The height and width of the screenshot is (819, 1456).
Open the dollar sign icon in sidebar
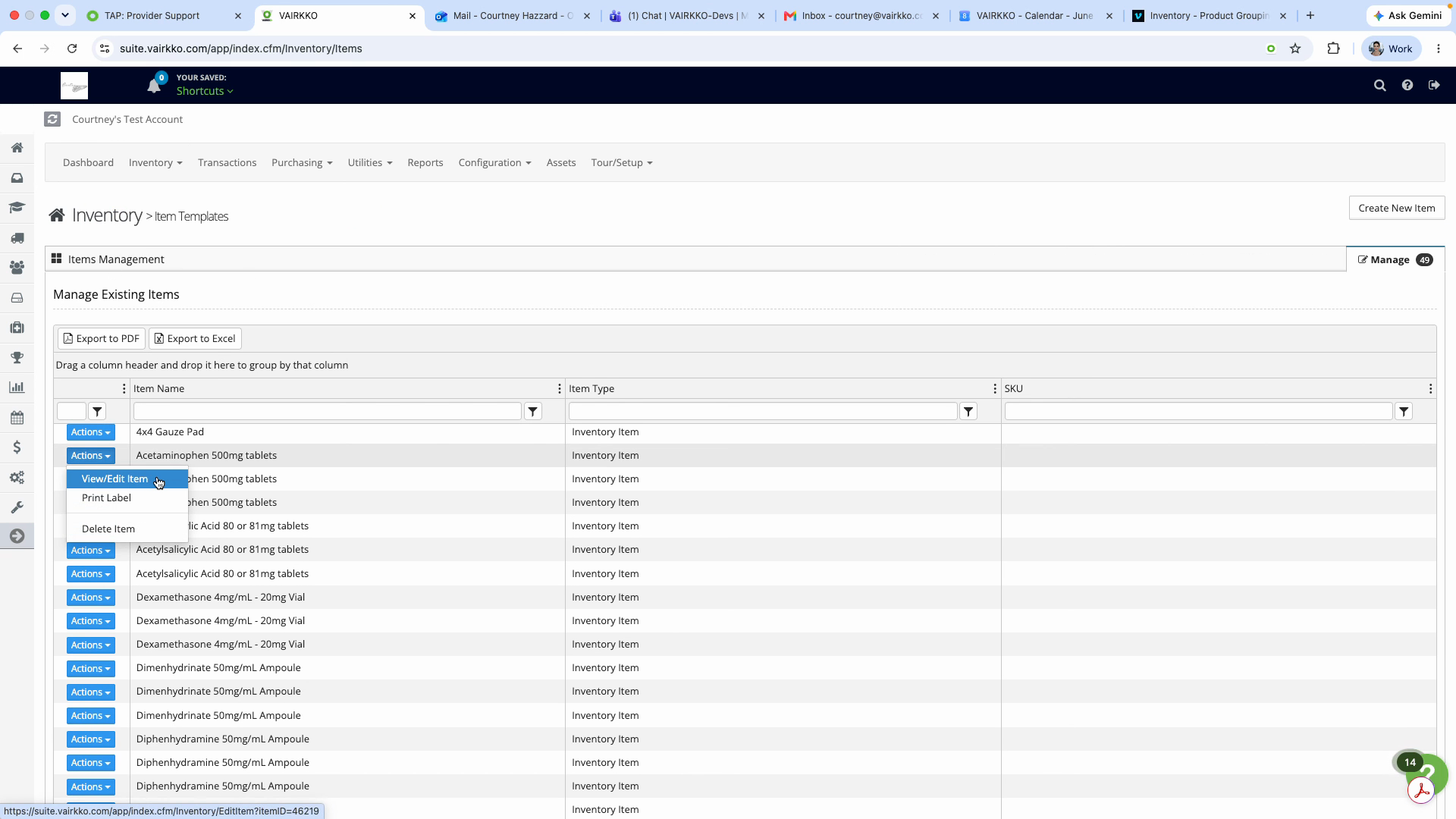(17, 447)
